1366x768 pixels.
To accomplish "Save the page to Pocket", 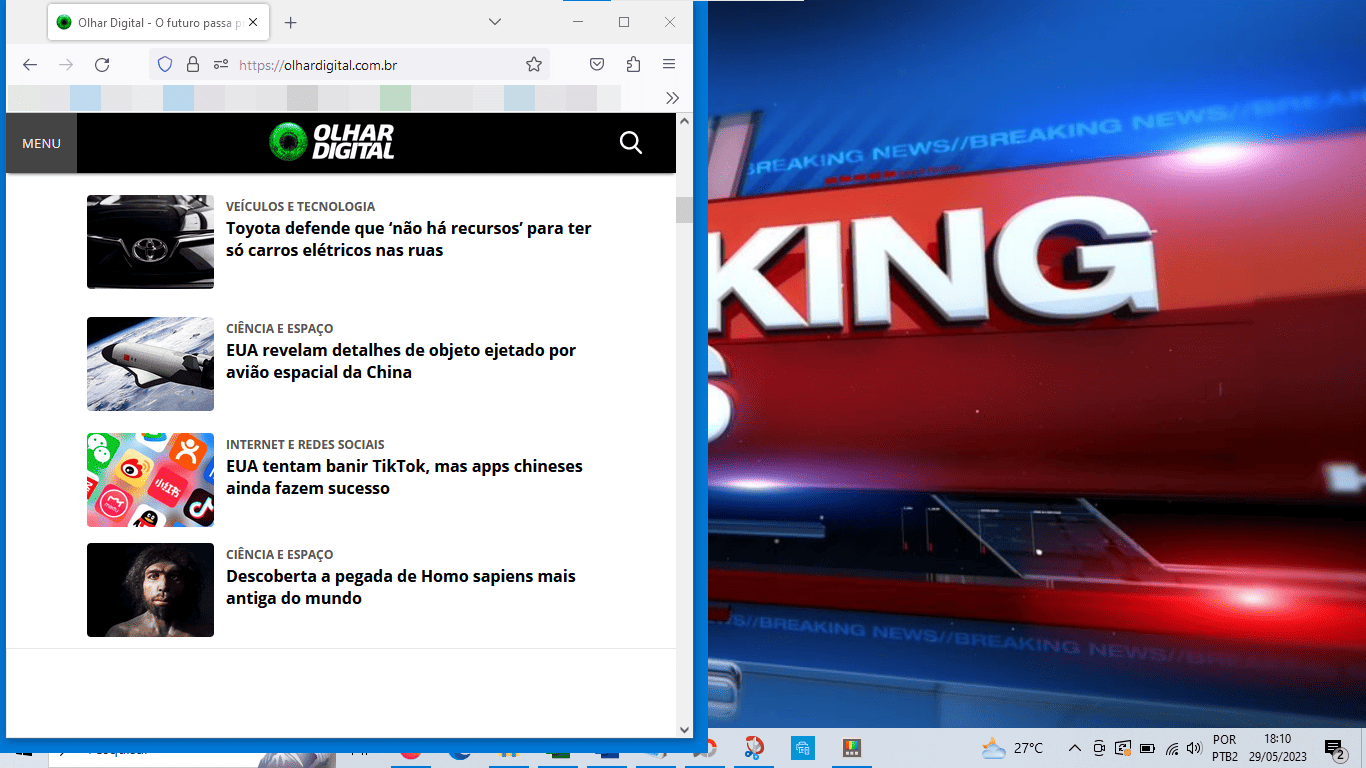I will click(597, 65).
